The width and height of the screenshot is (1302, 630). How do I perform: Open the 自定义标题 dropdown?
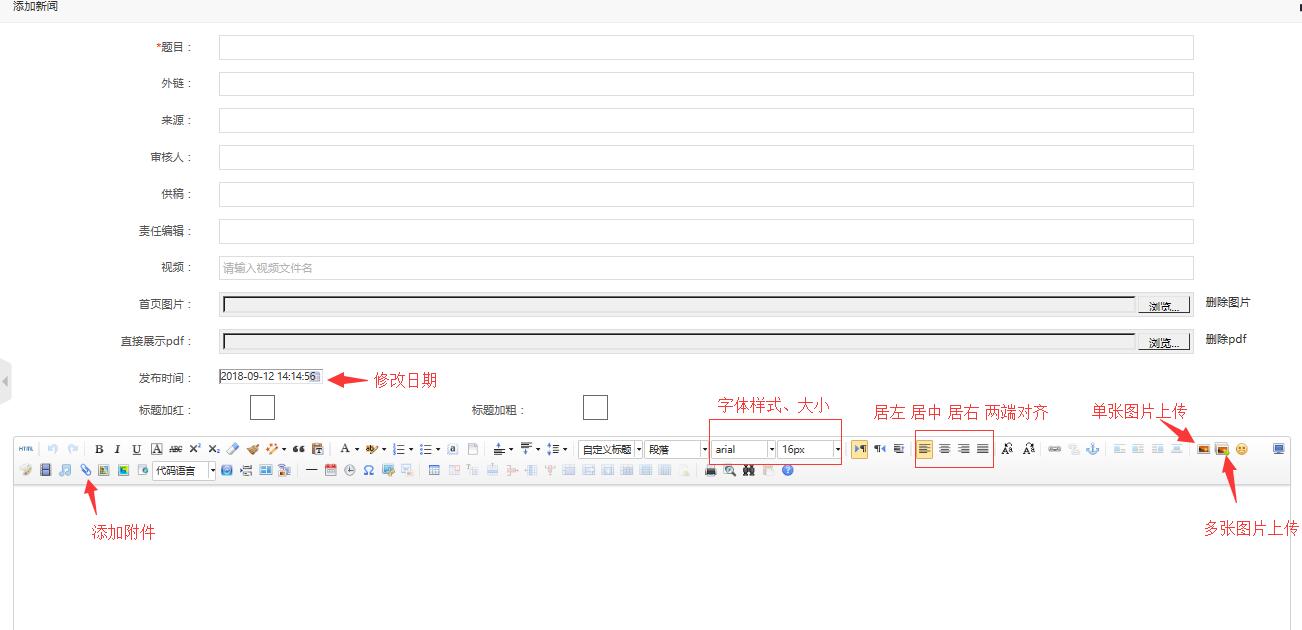[x=611, y=450]
